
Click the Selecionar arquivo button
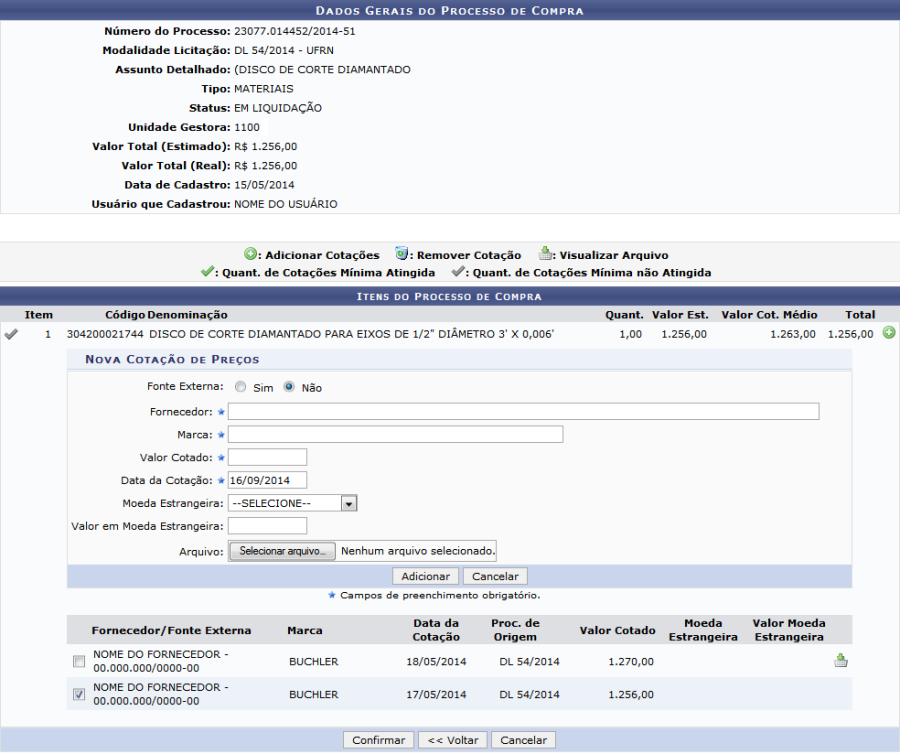pyautogui.click(x=282, y=551)
